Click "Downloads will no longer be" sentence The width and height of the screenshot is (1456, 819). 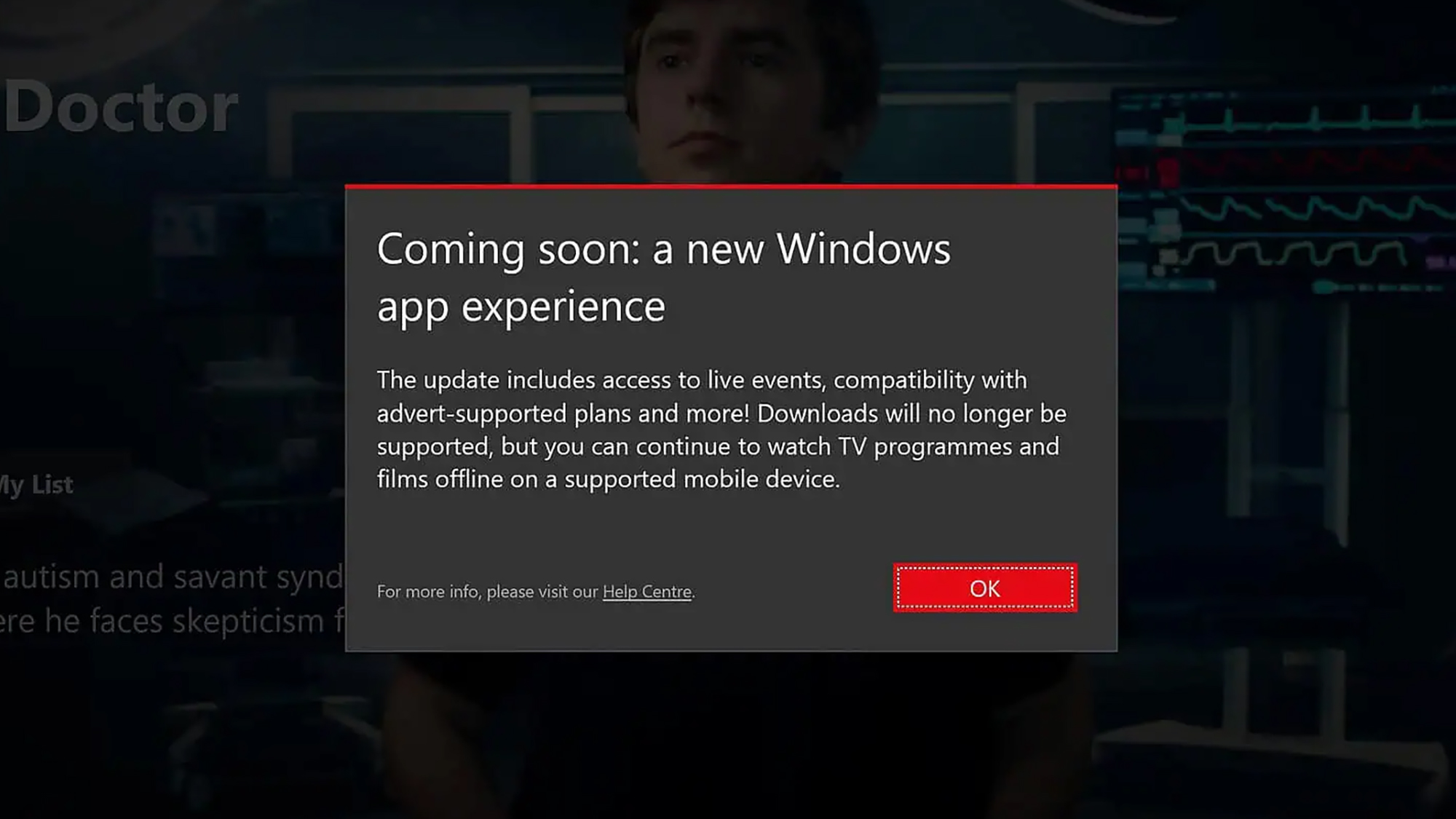tap(911, 414)
